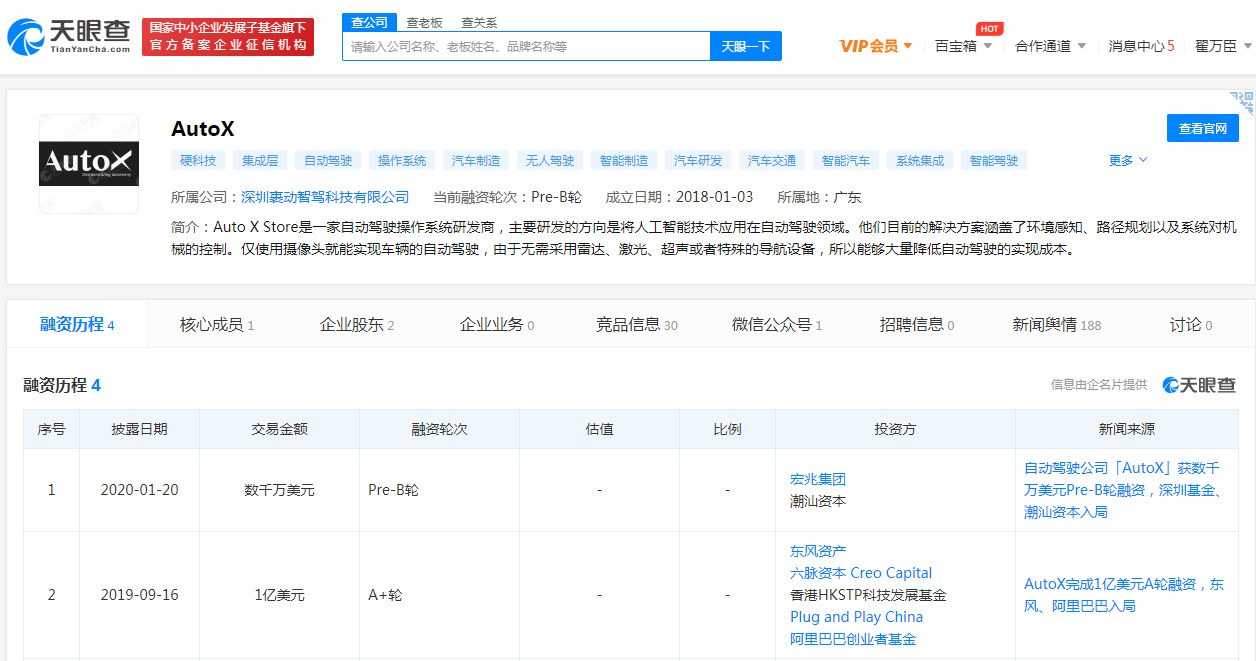Open the Pre-B轮 financing news article
This screenshot has height=661, width=1256.
pyautogui.click(x=1123, y=490)
